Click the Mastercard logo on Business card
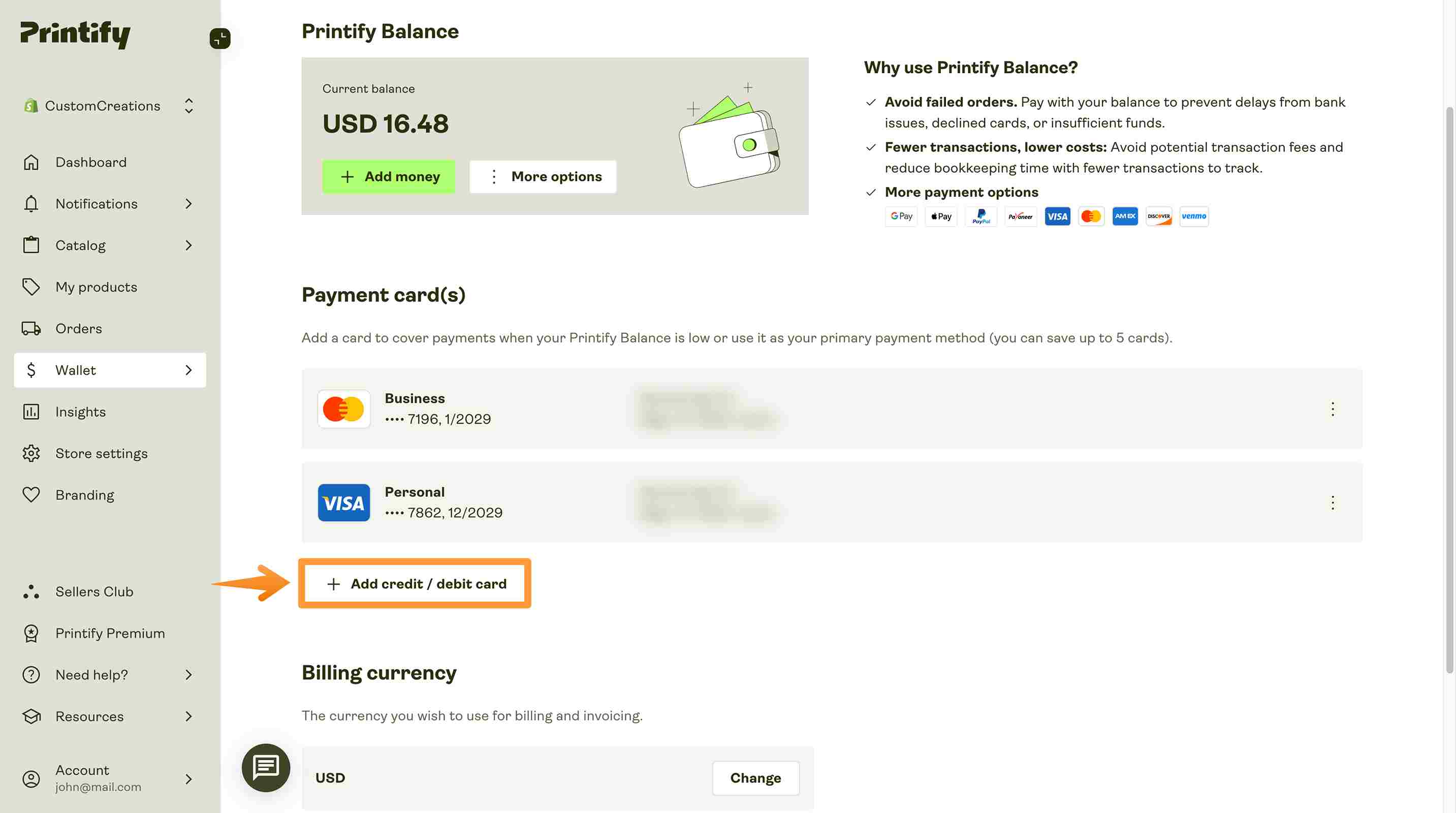 click(x=343, y=409)
